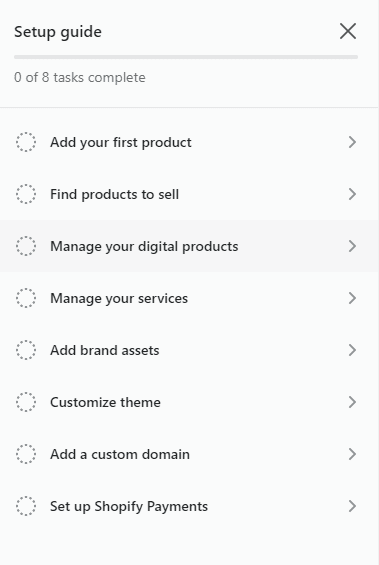Click dotted circle icon next to Add brand assets
The width and height of the screenshot is (379, 565).
click(26, 350)
